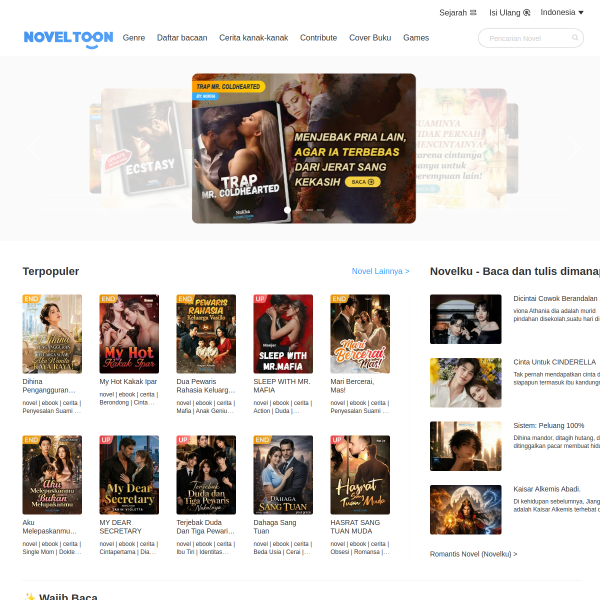This screenshot has height=600, width=600.
Task: Open Dahaga Sang Tuan cover
Action: coord(283,474)
